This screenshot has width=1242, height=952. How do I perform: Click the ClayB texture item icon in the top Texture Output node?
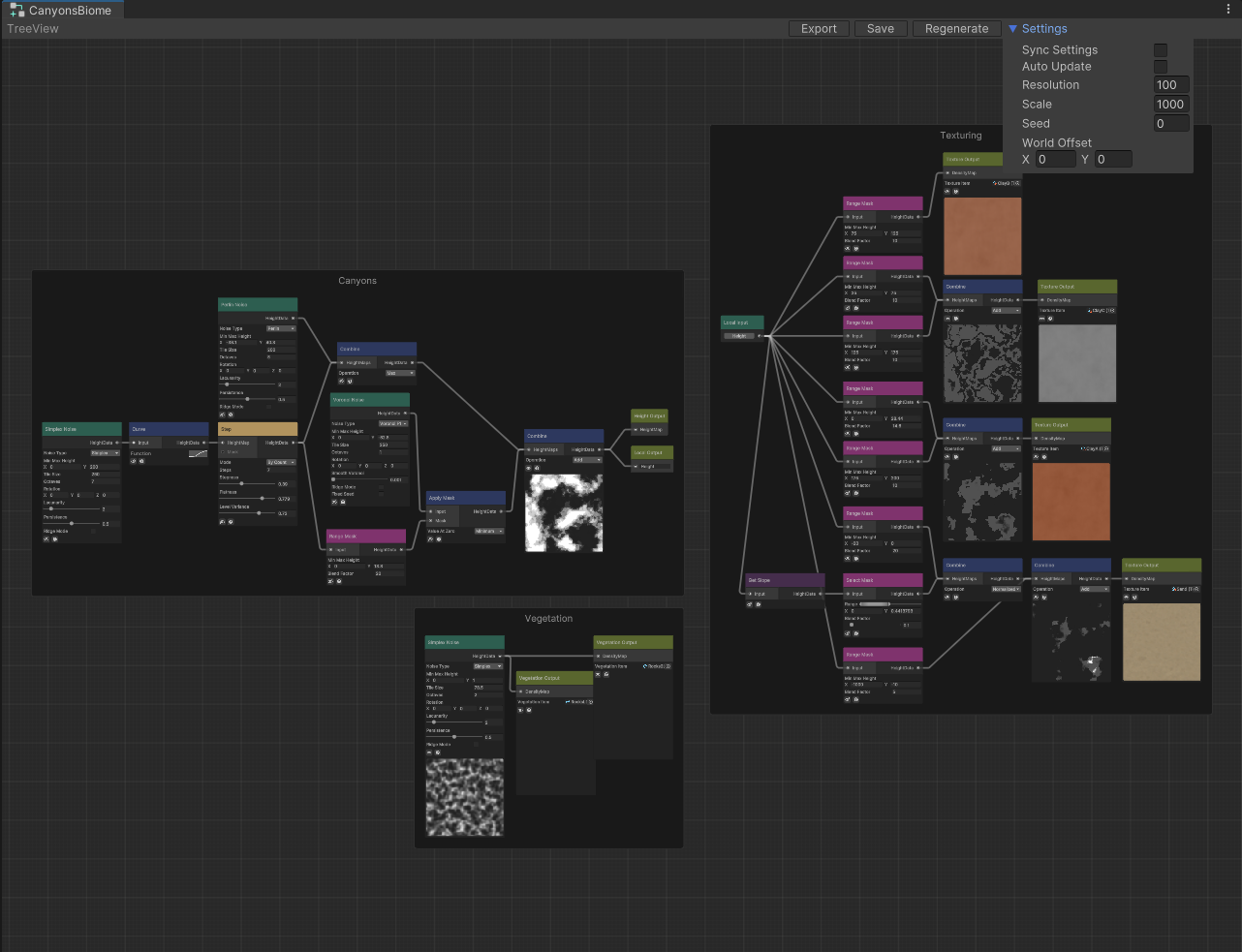point(995,183)
